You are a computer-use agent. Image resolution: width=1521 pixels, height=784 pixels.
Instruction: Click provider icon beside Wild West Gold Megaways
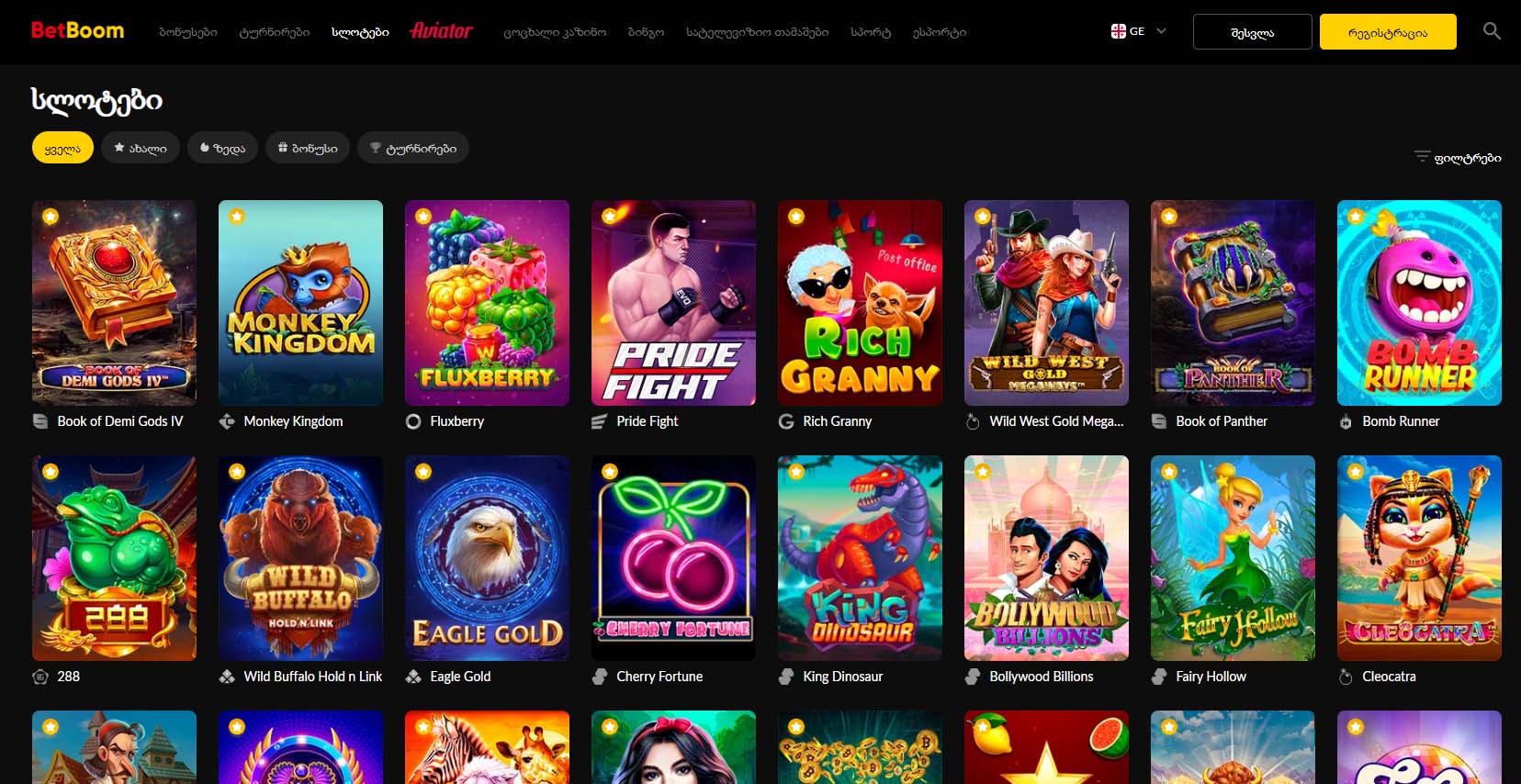[x=973, y=421]
